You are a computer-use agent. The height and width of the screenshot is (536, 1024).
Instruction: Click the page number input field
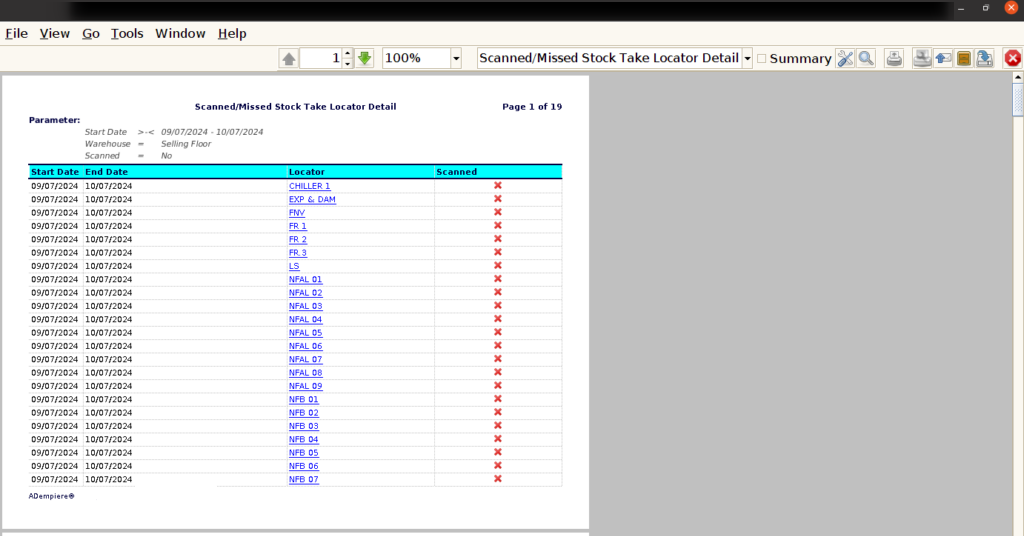pyautogui.click(x=321, y=58)
